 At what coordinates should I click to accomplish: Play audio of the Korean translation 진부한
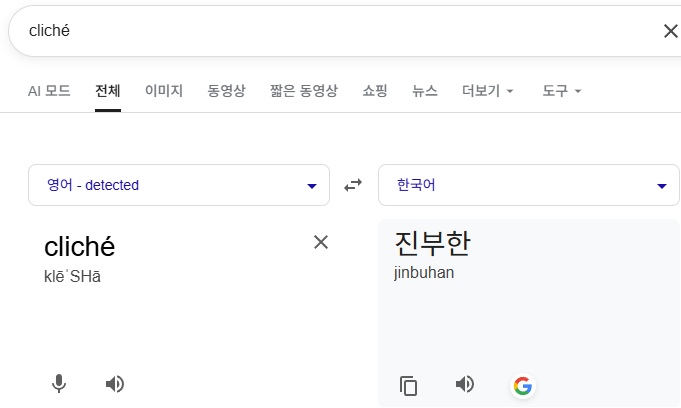tap(464, 384)
